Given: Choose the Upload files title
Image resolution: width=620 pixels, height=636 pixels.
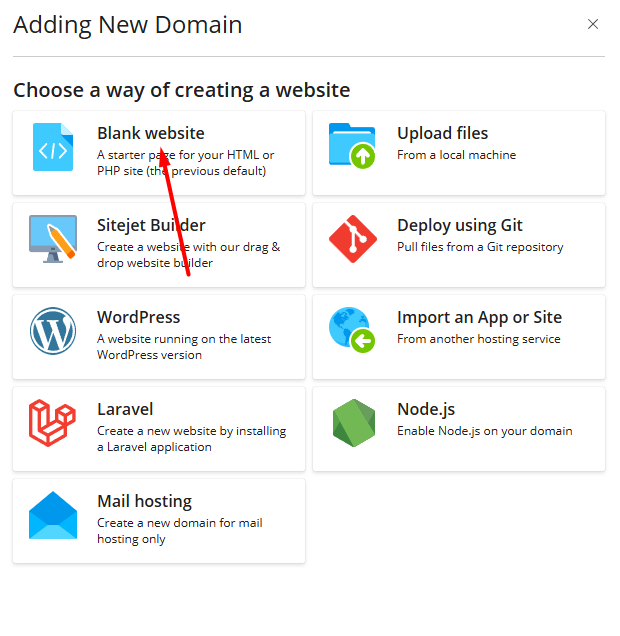Looking at the screenshot, I should (x=442, y=133).
